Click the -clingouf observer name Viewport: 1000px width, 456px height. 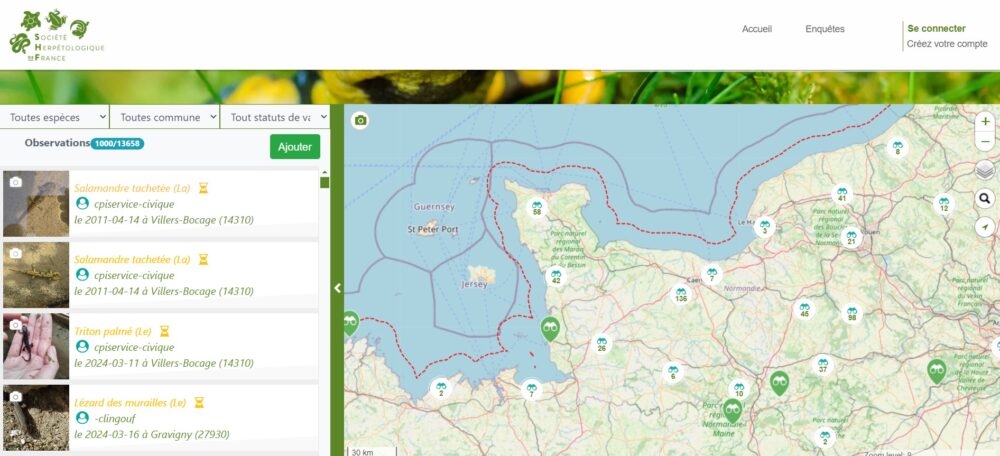115,418
